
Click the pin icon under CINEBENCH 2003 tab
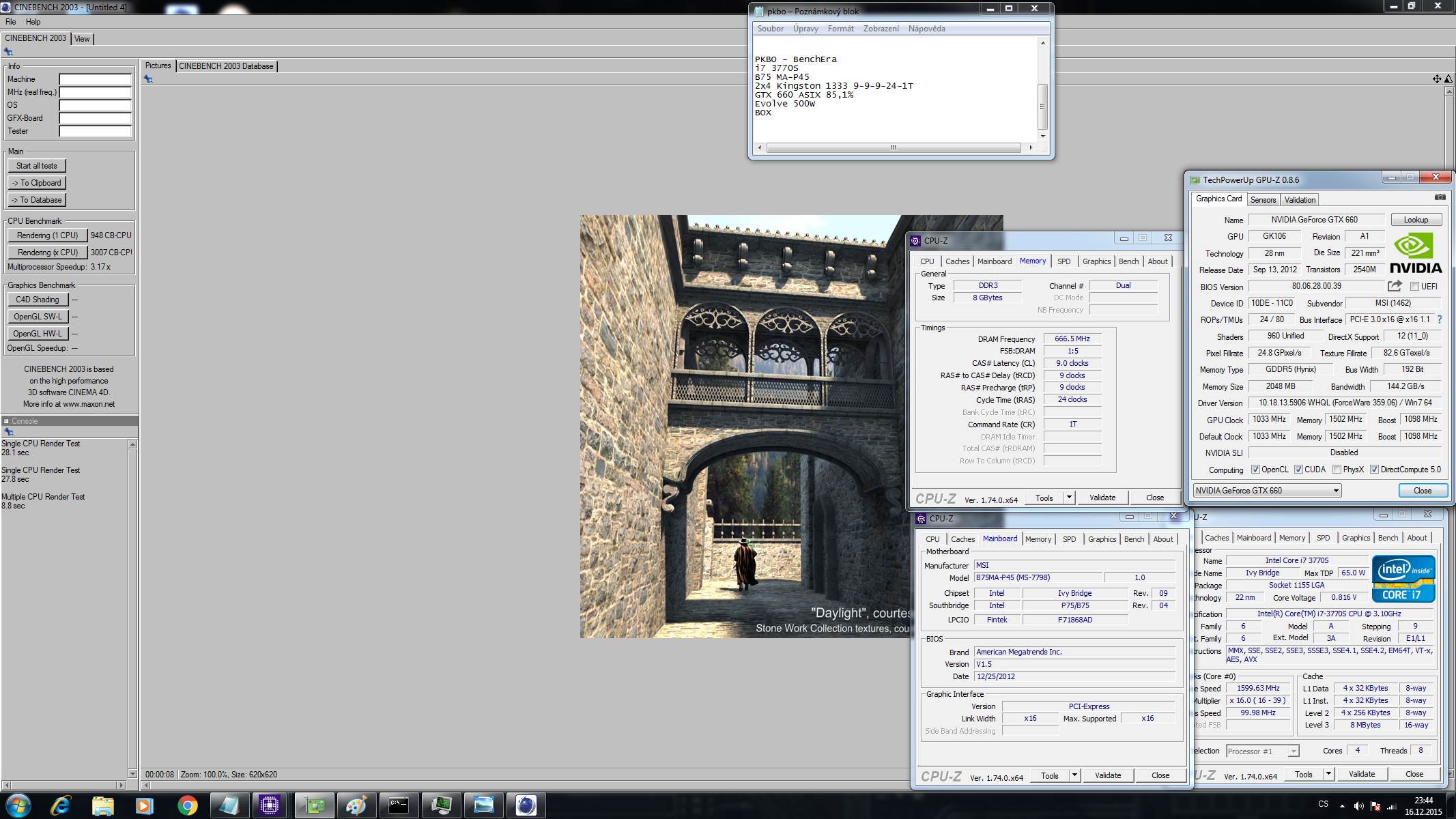click(x=8, y=52)
